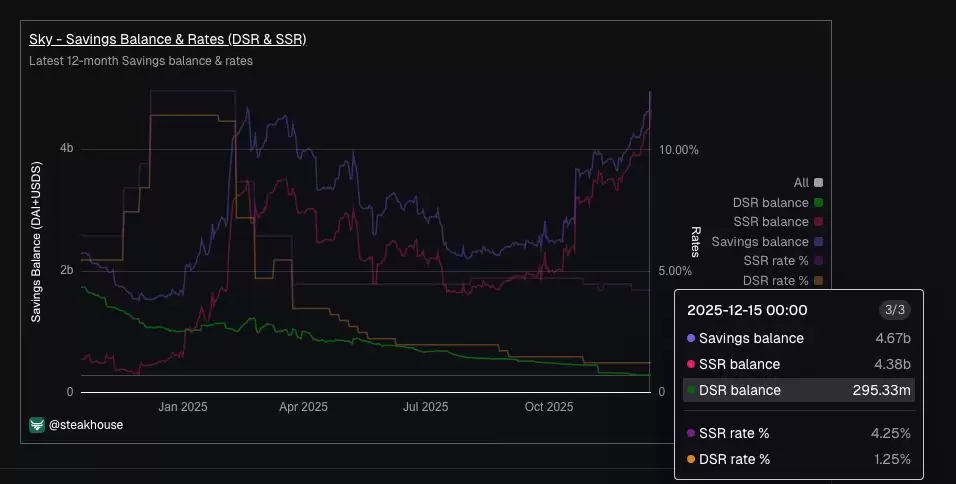
Task: Click the Savings balance legend color square
Action: tap(819, 242)
